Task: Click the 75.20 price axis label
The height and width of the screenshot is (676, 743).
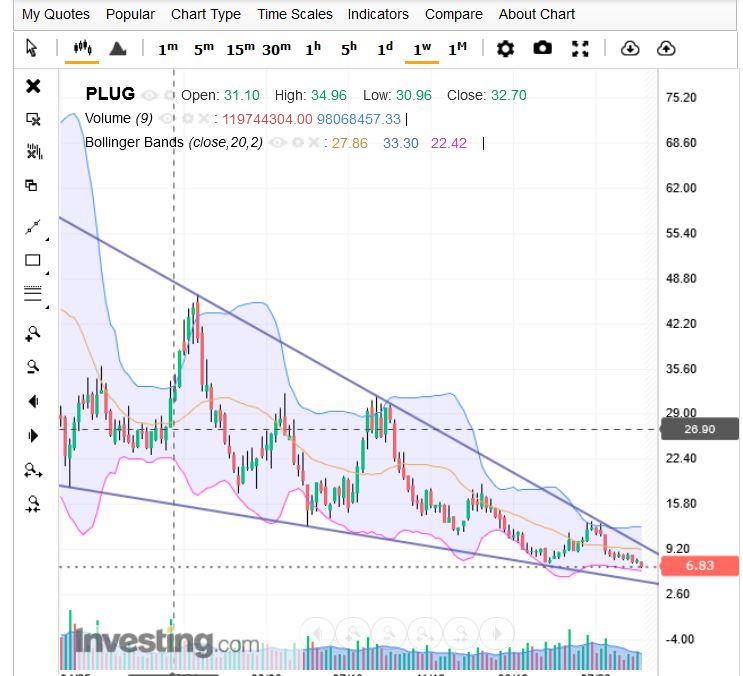Action: coord(681,98)
